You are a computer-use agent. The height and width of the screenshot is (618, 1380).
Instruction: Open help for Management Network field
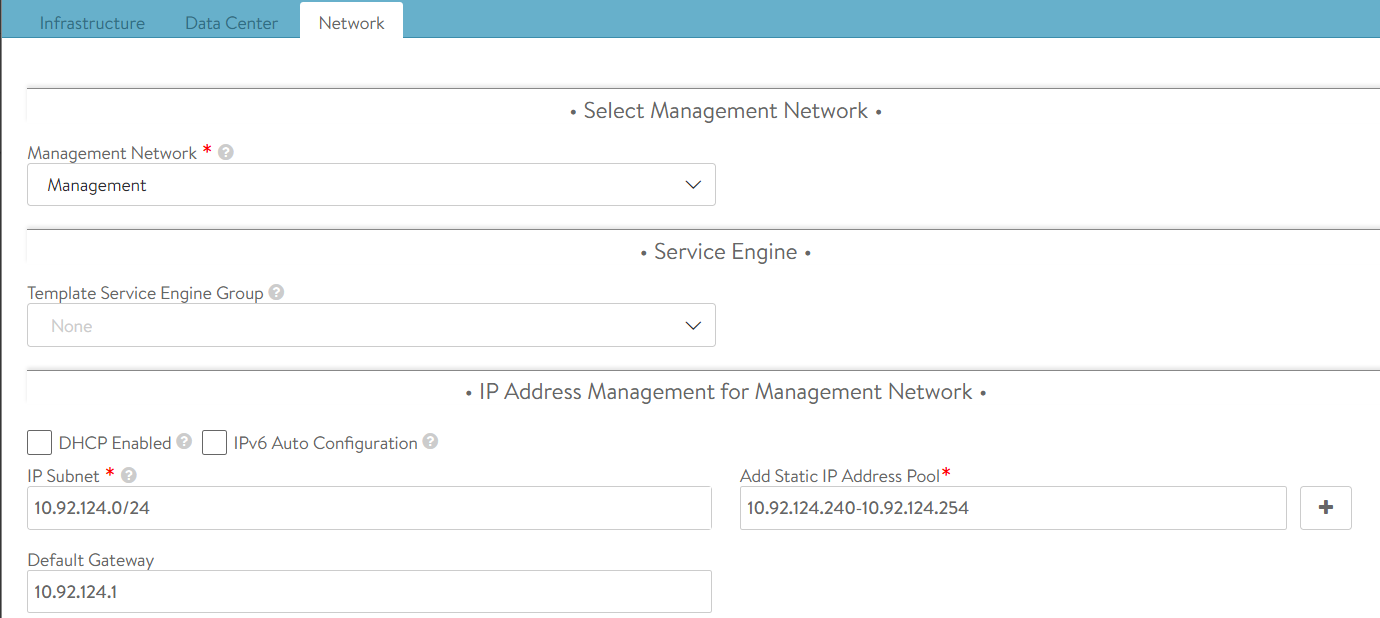226,153
